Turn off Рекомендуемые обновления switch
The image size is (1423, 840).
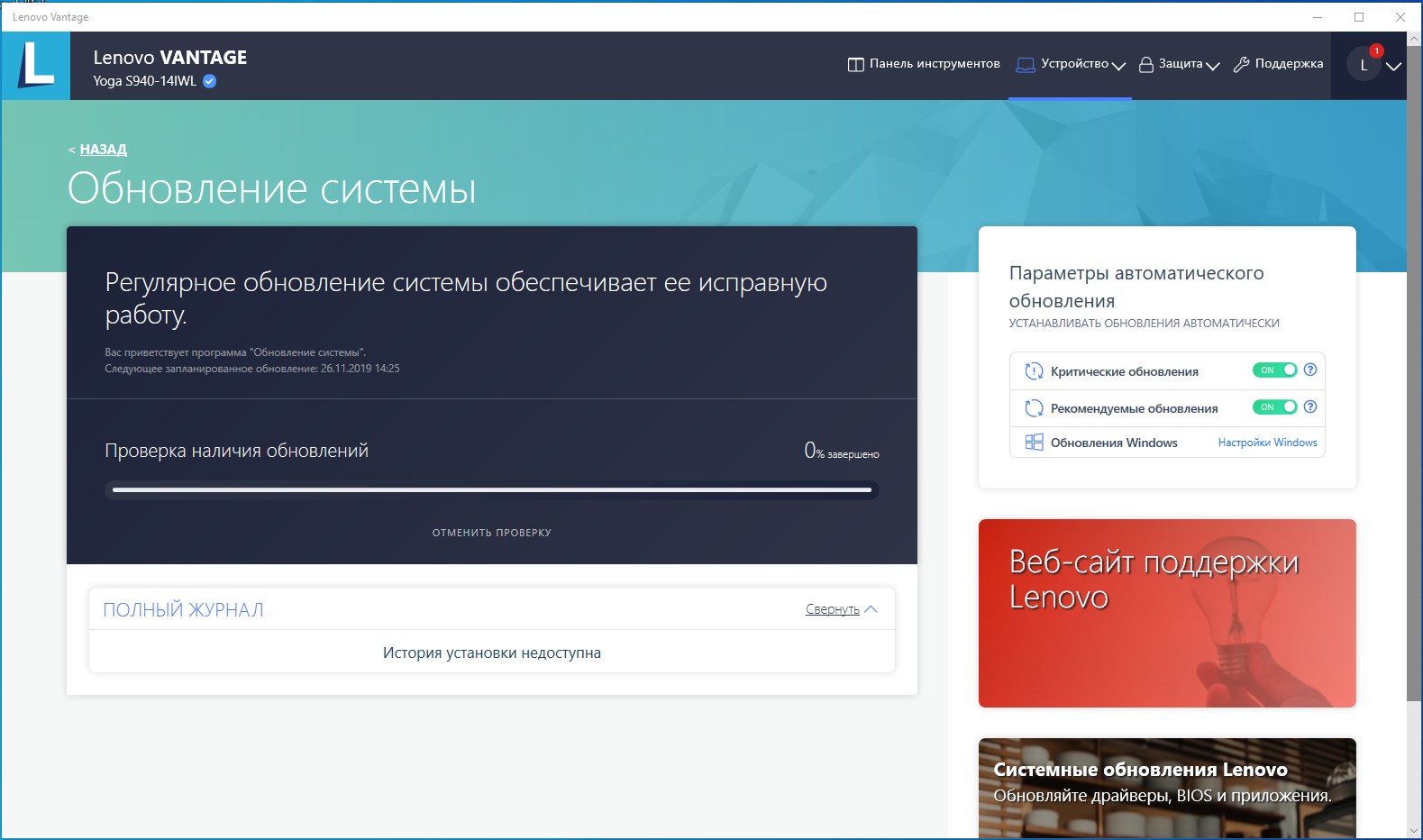(1274, 407)
